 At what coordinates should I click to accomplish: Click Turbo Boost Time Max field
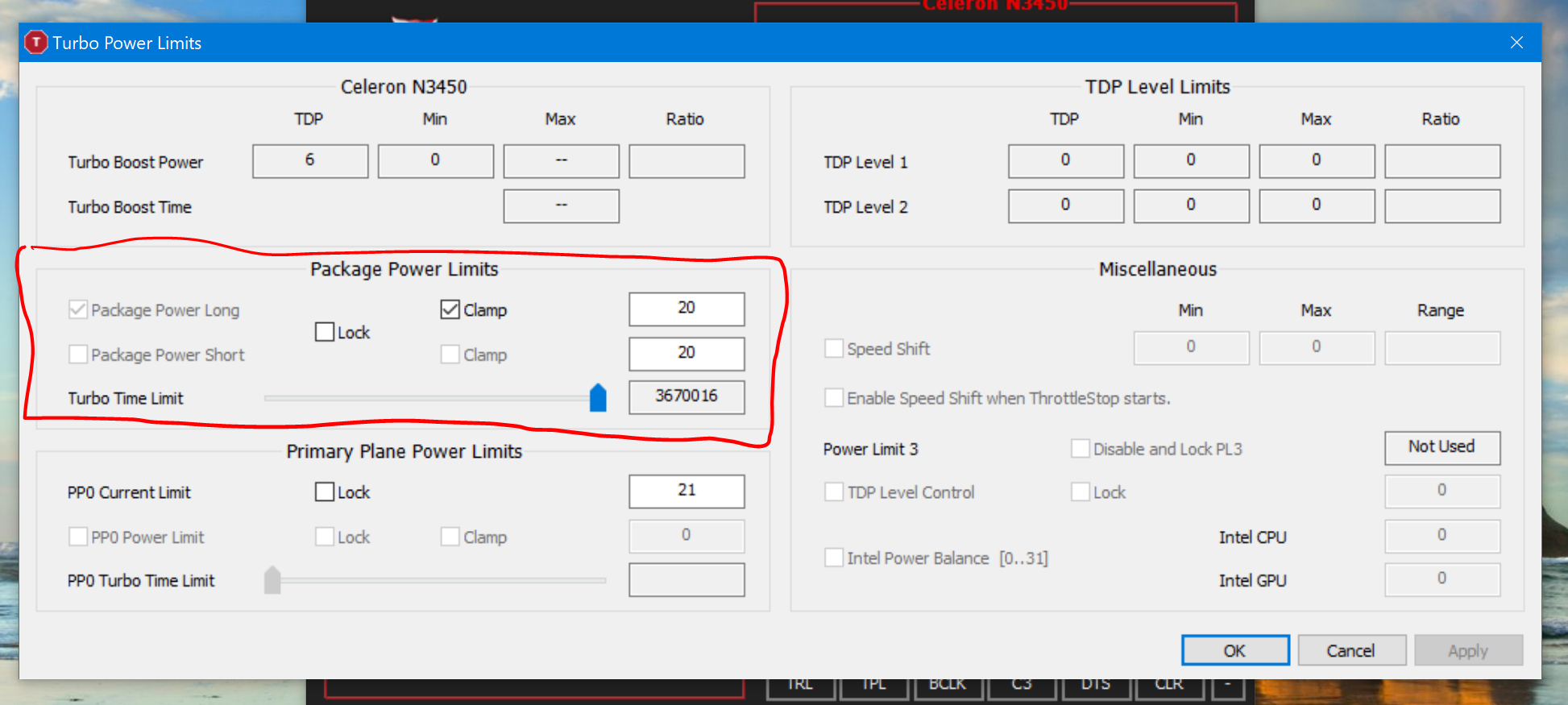click(x=562, y=206)
